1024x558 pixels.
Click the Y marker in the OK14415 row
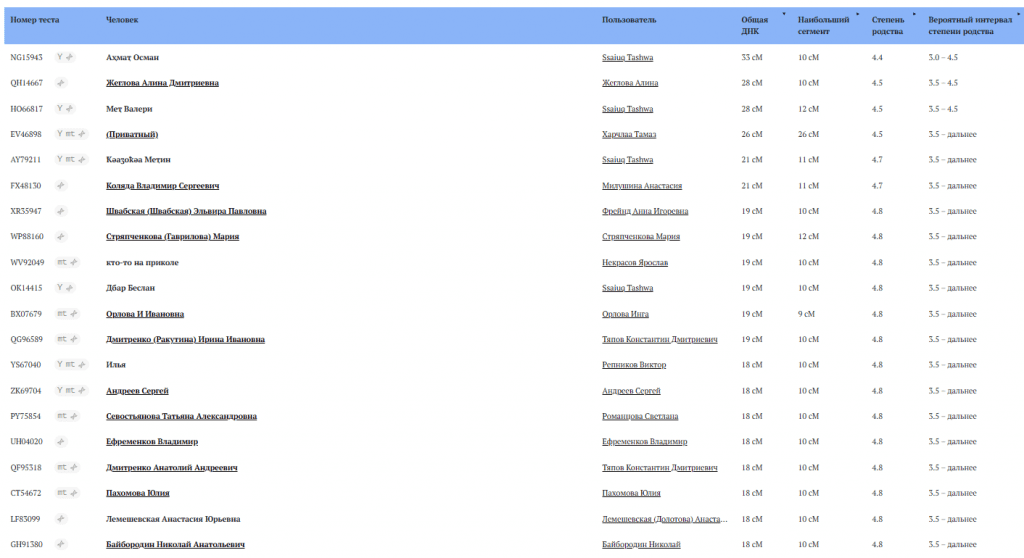60,288
